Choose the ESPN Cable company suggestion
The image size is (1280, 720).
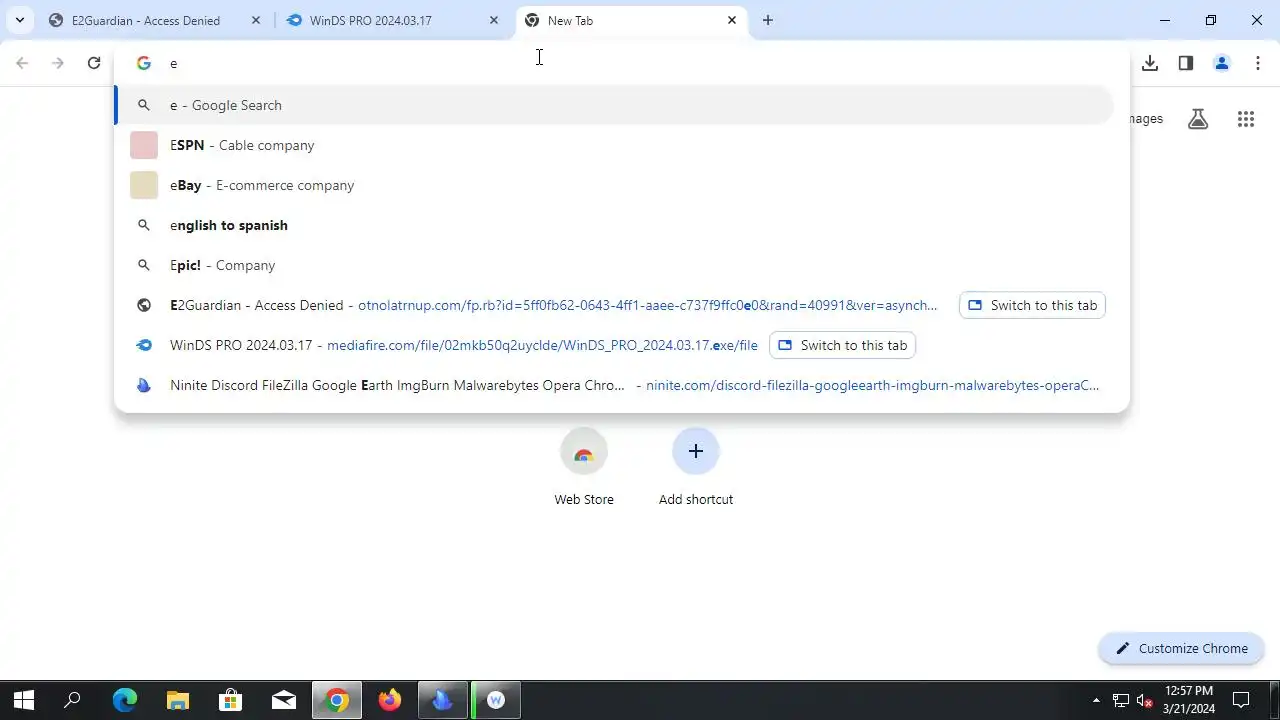[x=614, y=145]
